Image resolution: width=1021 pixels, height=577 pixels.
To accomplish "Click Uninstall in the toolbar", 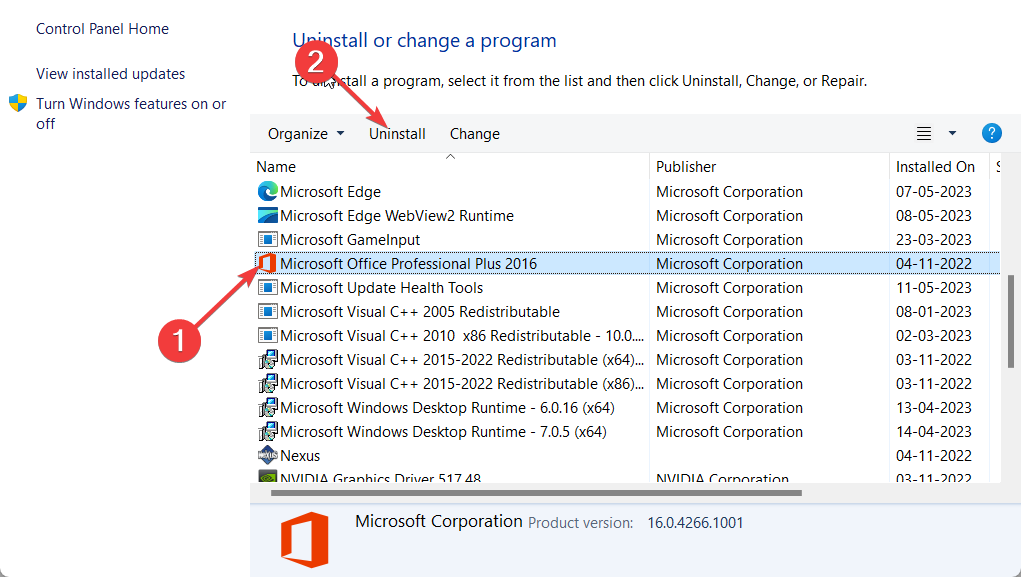I will [397, 134].
